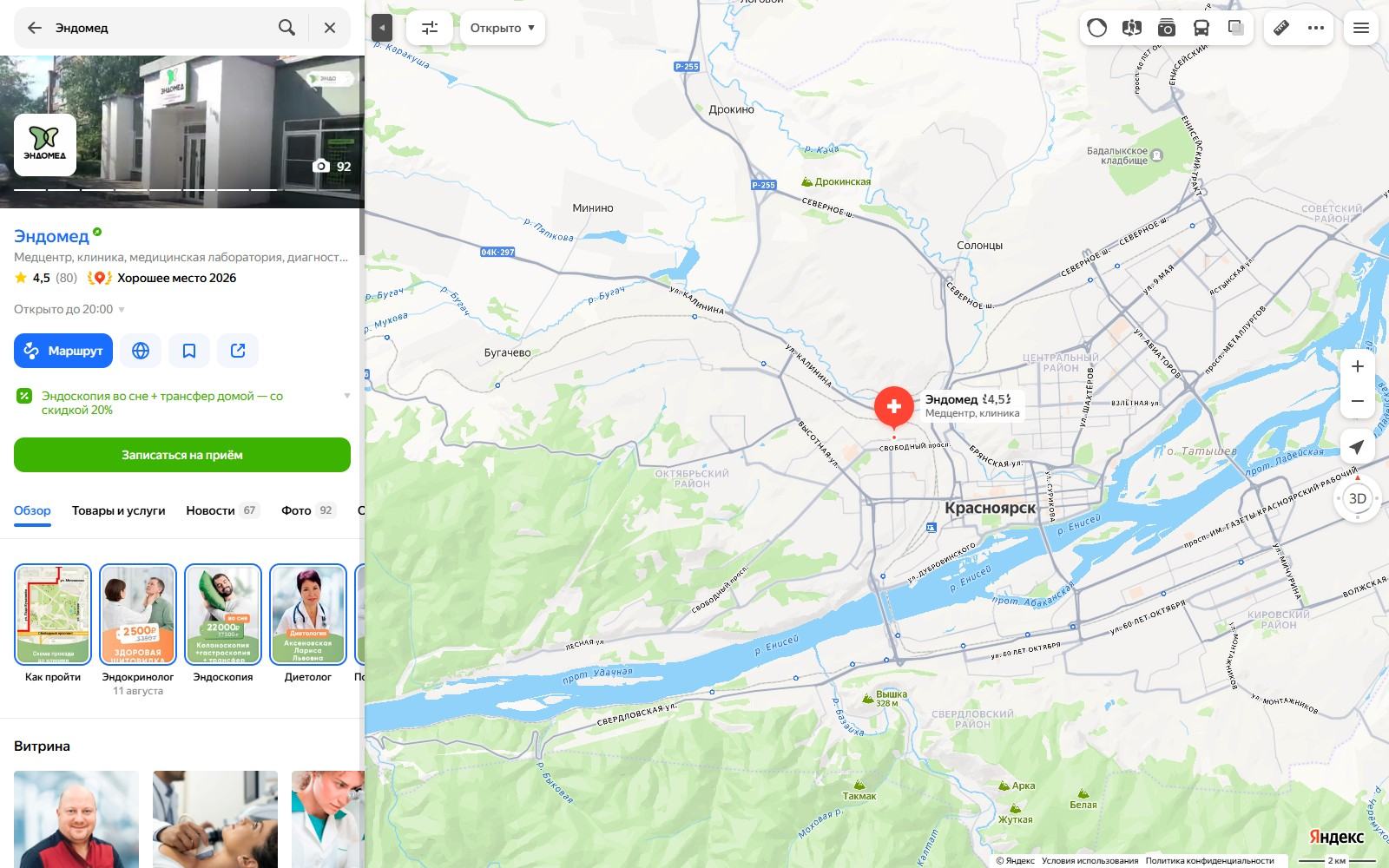Image resolution: width=1389 pixels, height=868 pixels.
Task: Click the green discount percent icon
Action: 24,396
